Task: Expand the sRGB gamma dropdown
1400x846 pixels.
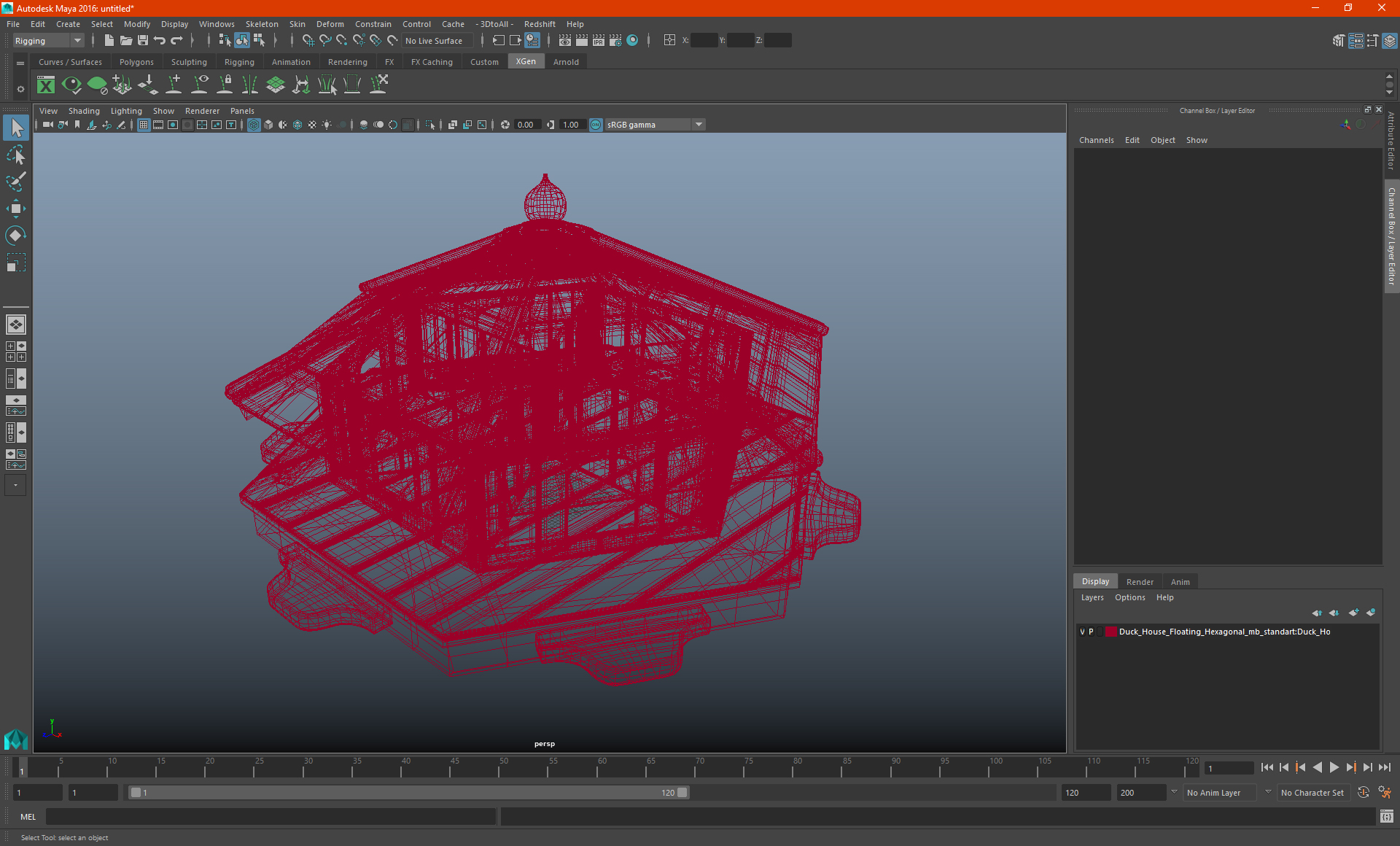Action: (x=699, y=125)
